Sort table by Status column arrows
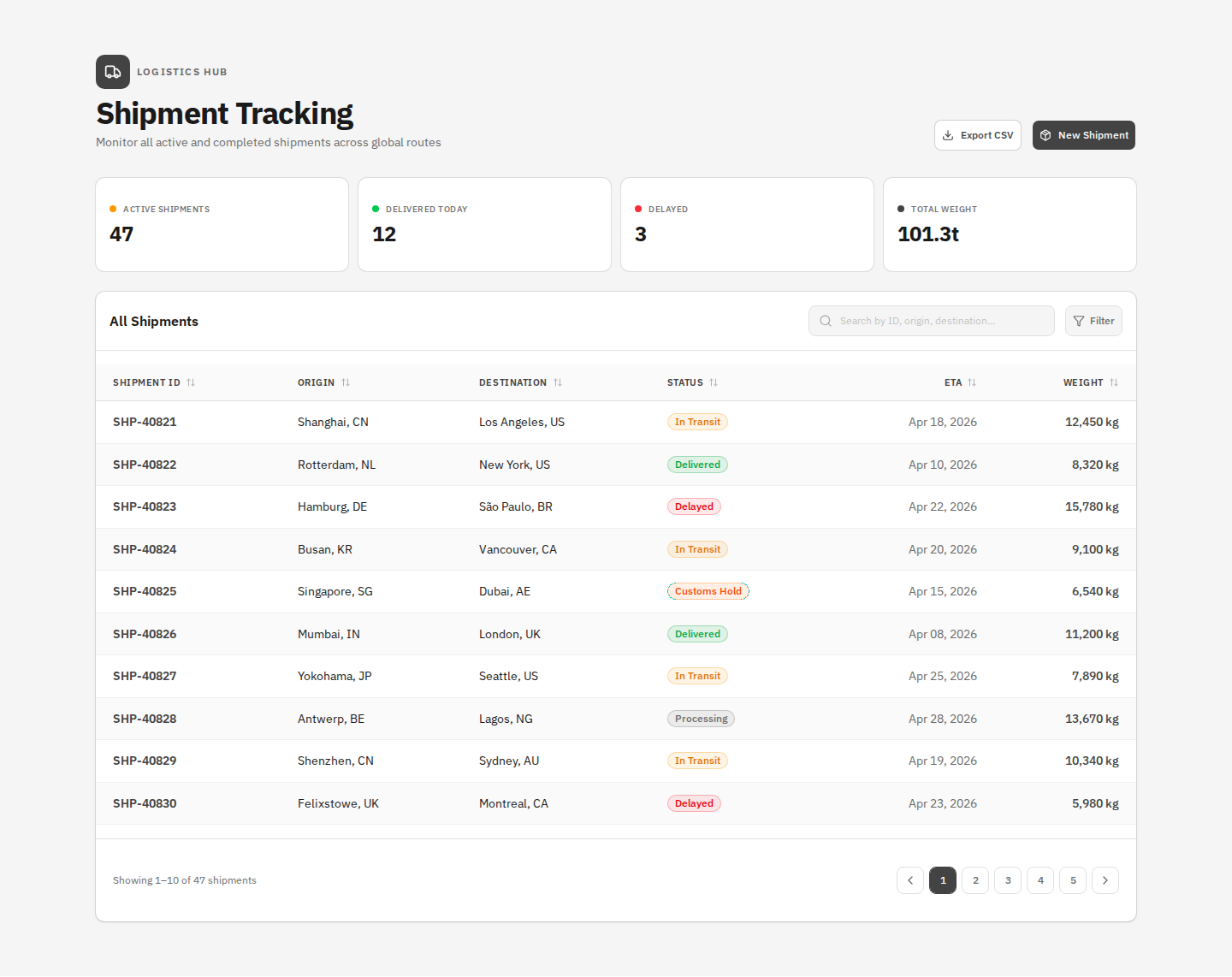This screenshot has height=977, width=1232. (x=714, y=382)
